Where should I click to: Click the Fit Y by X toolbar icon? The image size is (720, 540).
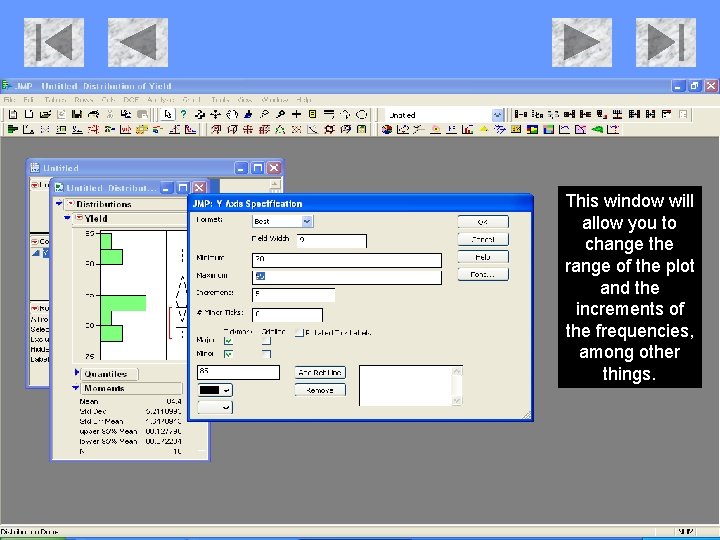point(28,129)
